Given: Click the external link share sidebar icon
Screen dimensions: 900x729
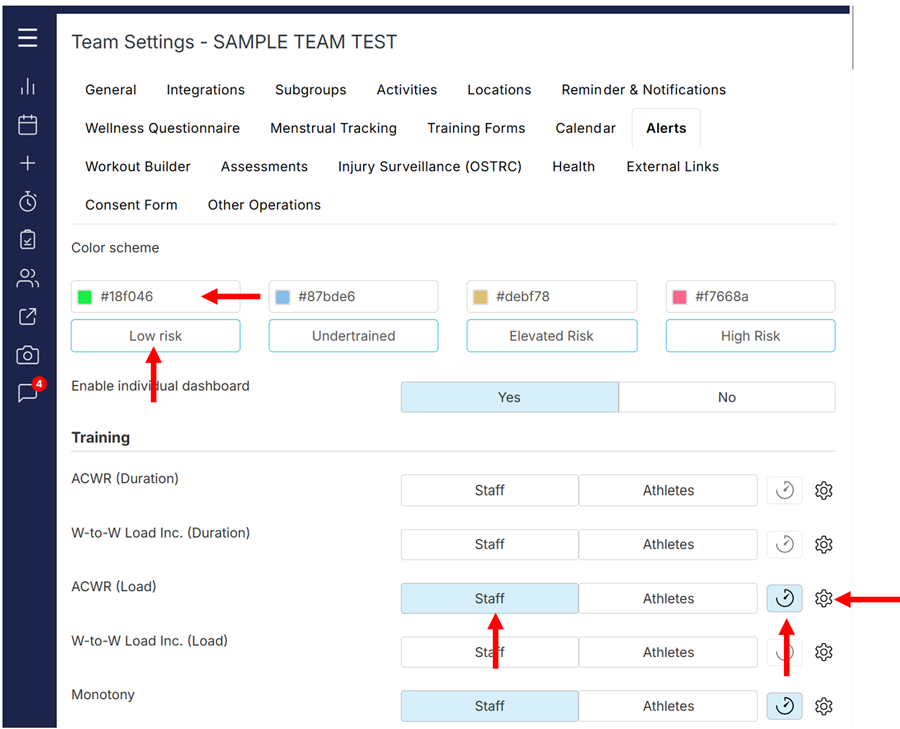Looking at the screenshot, I should coord(28,316).
